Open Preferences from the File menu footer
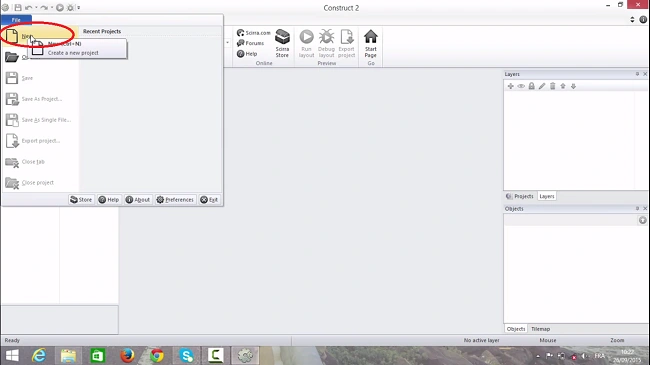This screenshot has height=365, width=650. pos(175,200)
